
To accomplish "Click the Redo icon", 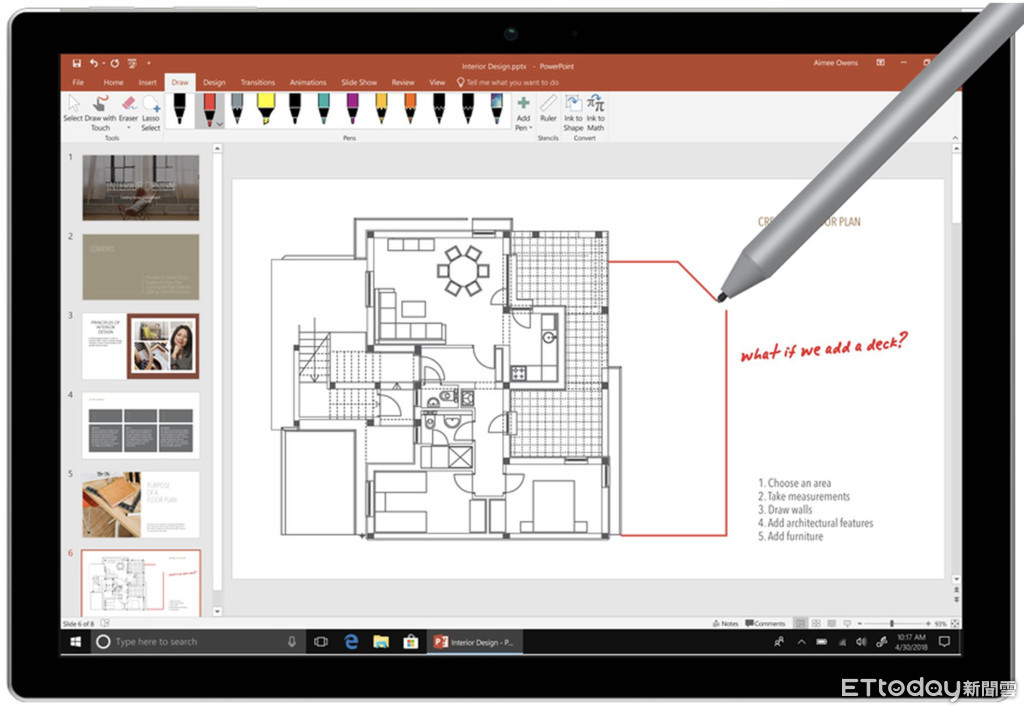I will click(x=115, y=63).
